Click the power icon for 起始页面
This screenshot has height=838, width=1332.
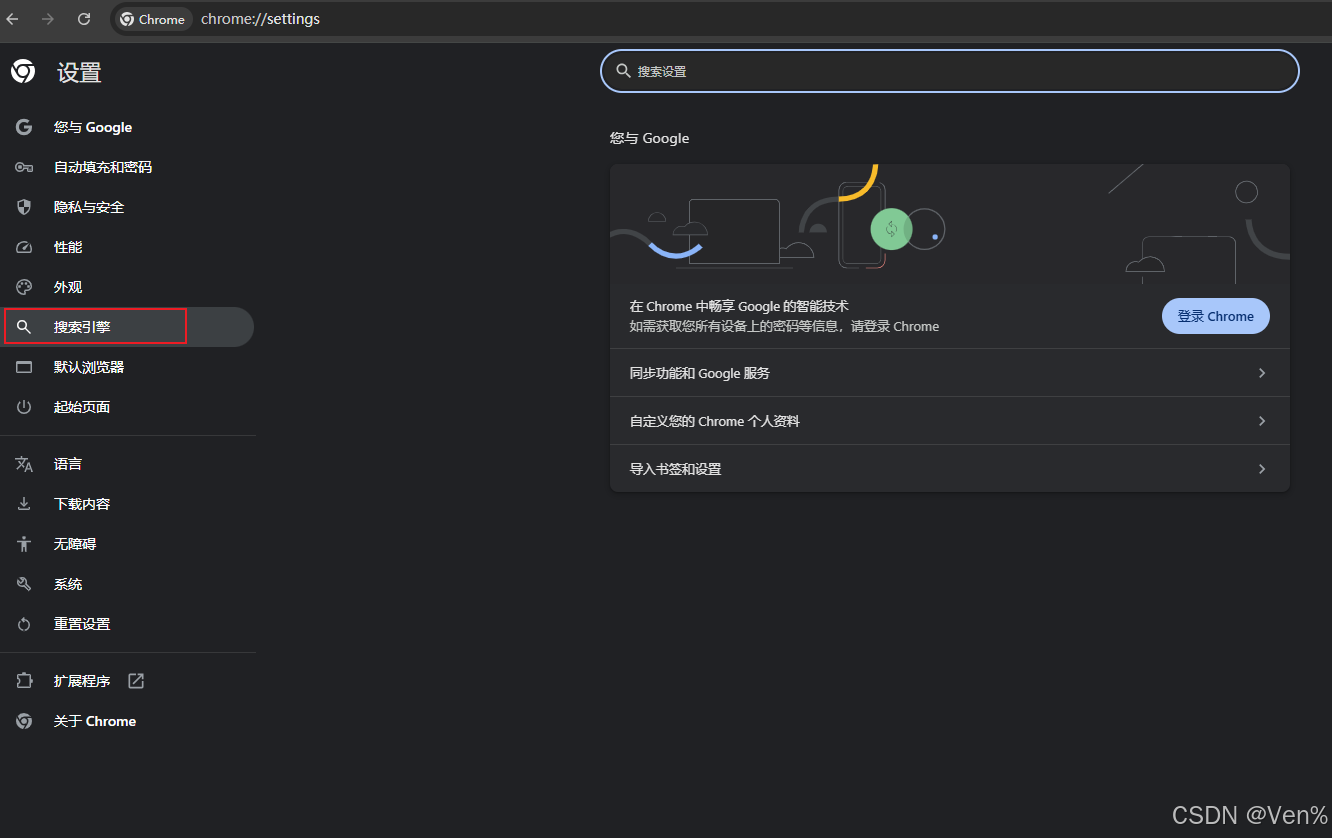coord(24,407)
